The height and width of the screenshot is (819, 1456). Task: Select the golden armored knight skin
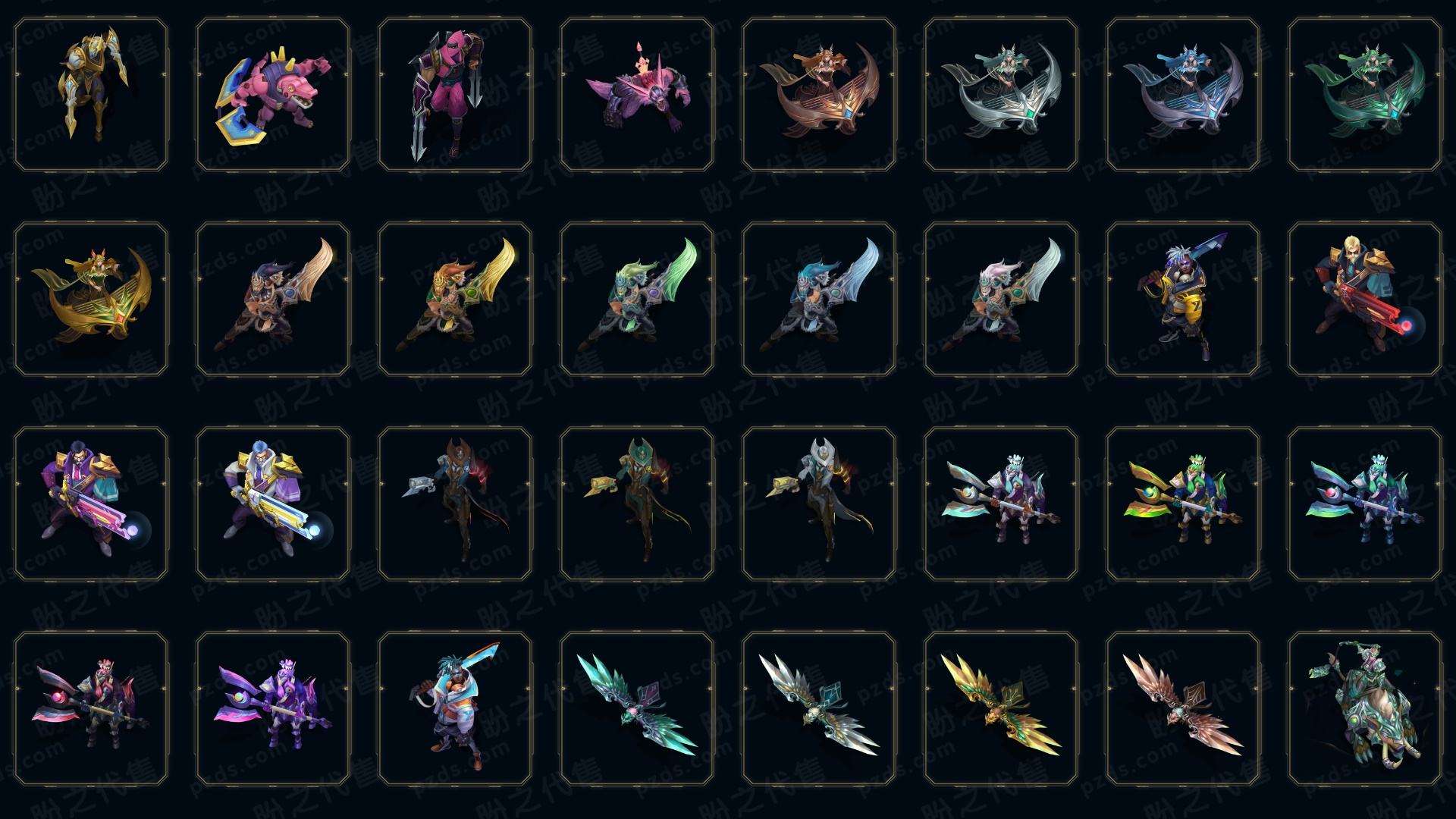(91, 95)
